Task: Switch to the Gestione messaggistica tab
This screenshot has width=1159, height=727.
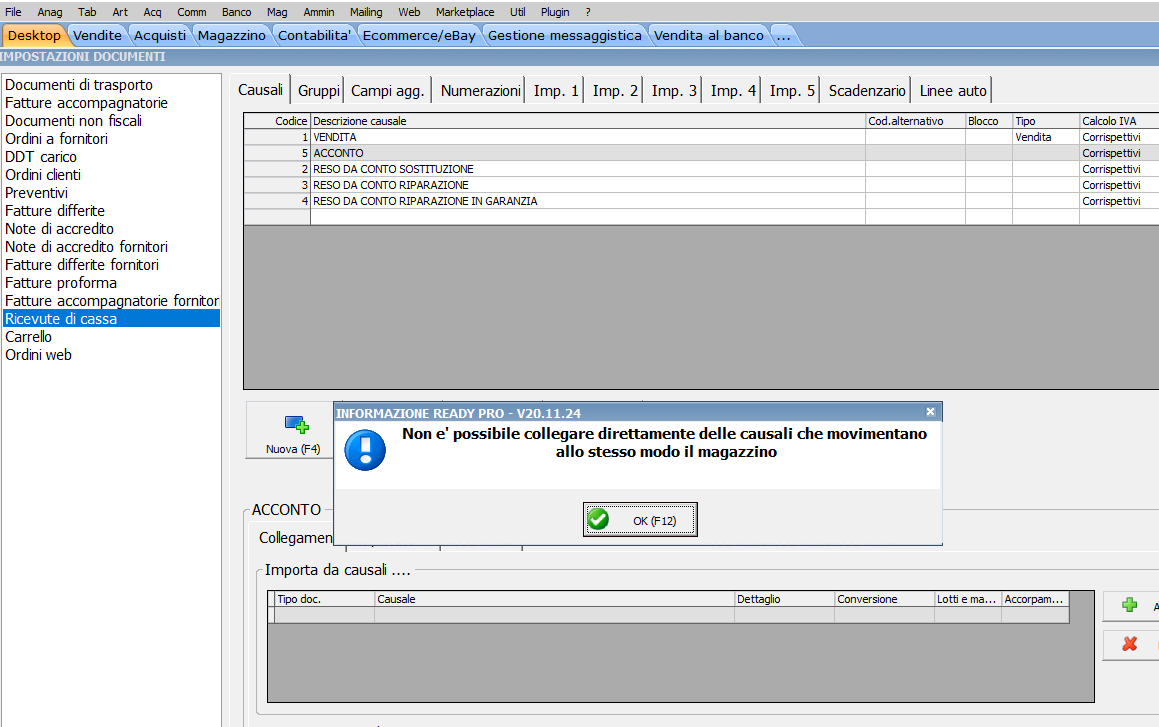Action: pos(565,35)
